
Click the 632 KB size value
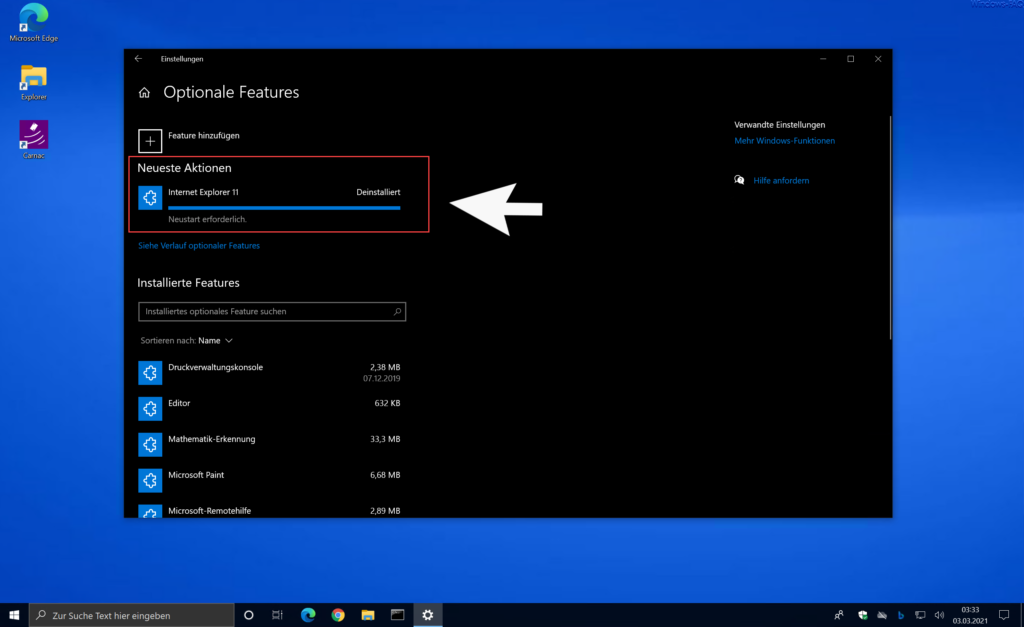pos(387,404)
